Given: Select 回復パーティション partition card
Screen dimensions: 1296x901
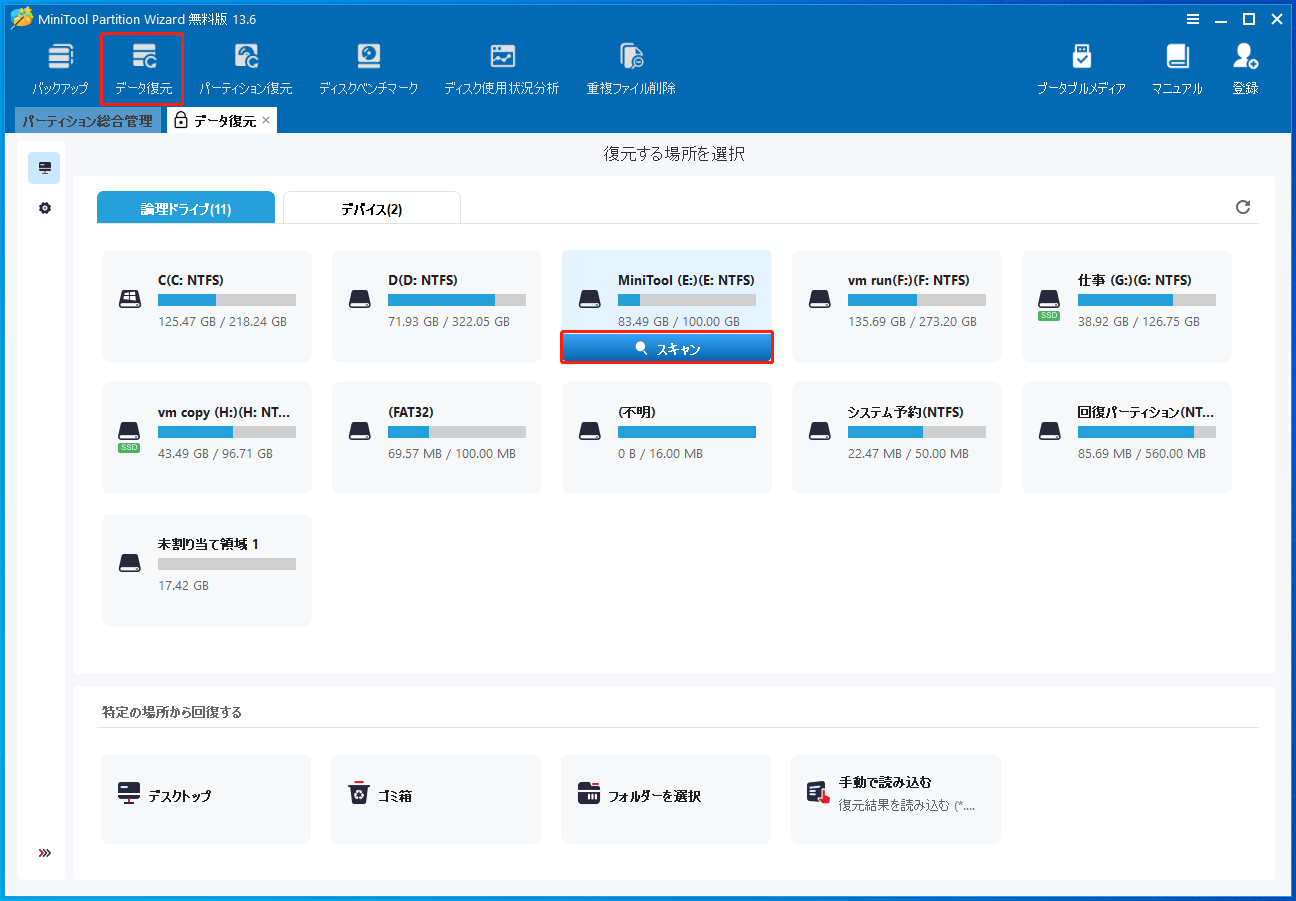Looking at the screenshot, I should pos(1127,438).
